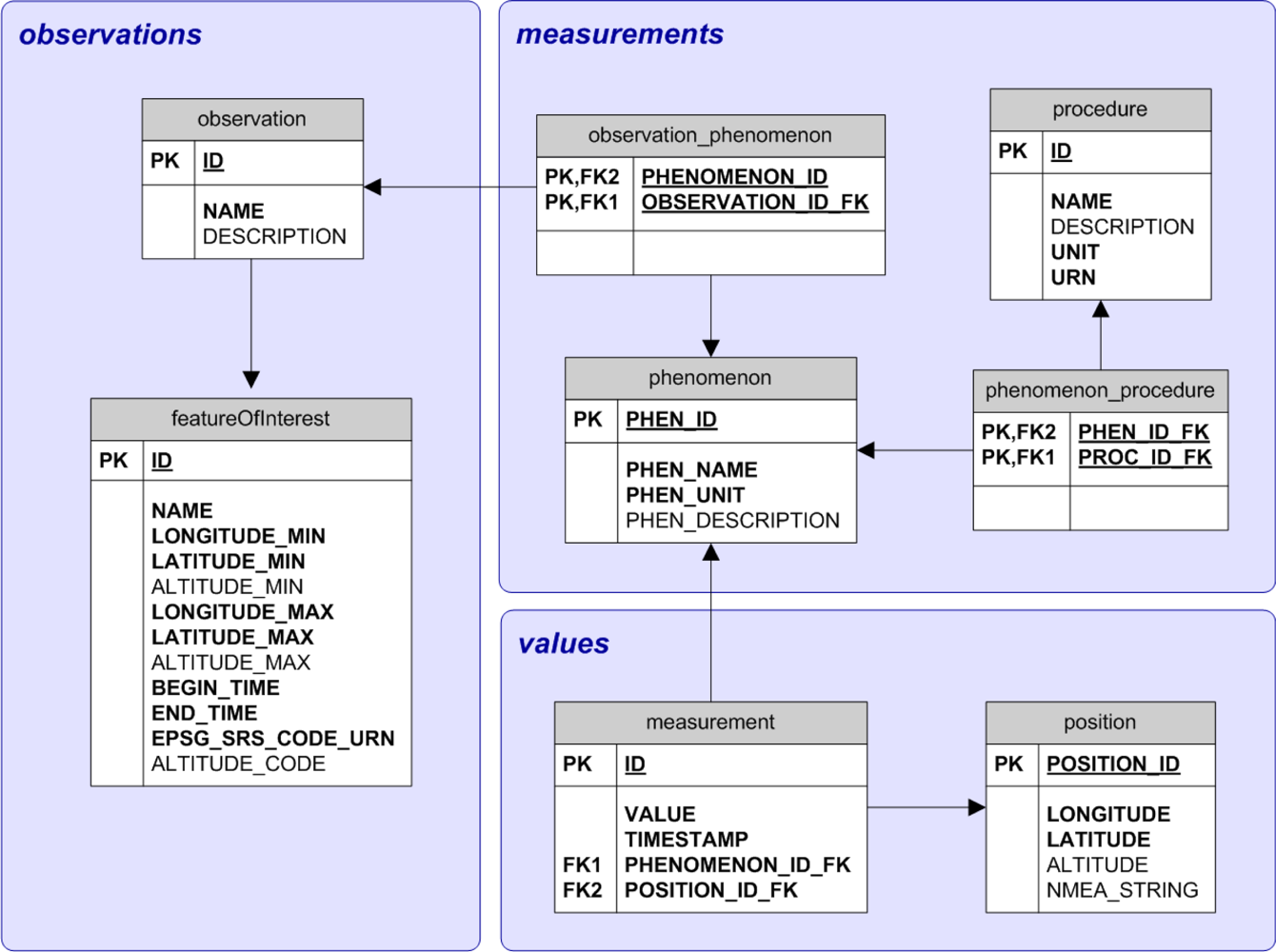Select the BEGIN_TIME field in featureOfInterest
The image size is (1276, 952).
click(215, 688)
